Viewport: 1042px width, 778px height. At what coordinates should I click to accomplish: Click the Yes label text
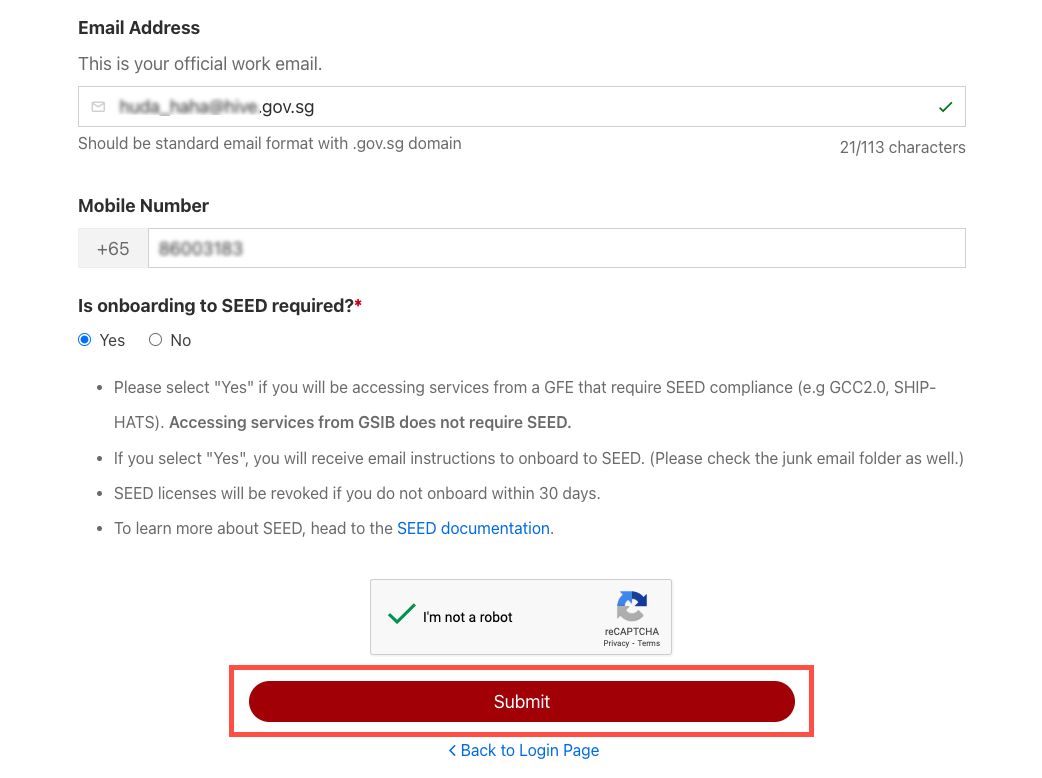point(112,341)
